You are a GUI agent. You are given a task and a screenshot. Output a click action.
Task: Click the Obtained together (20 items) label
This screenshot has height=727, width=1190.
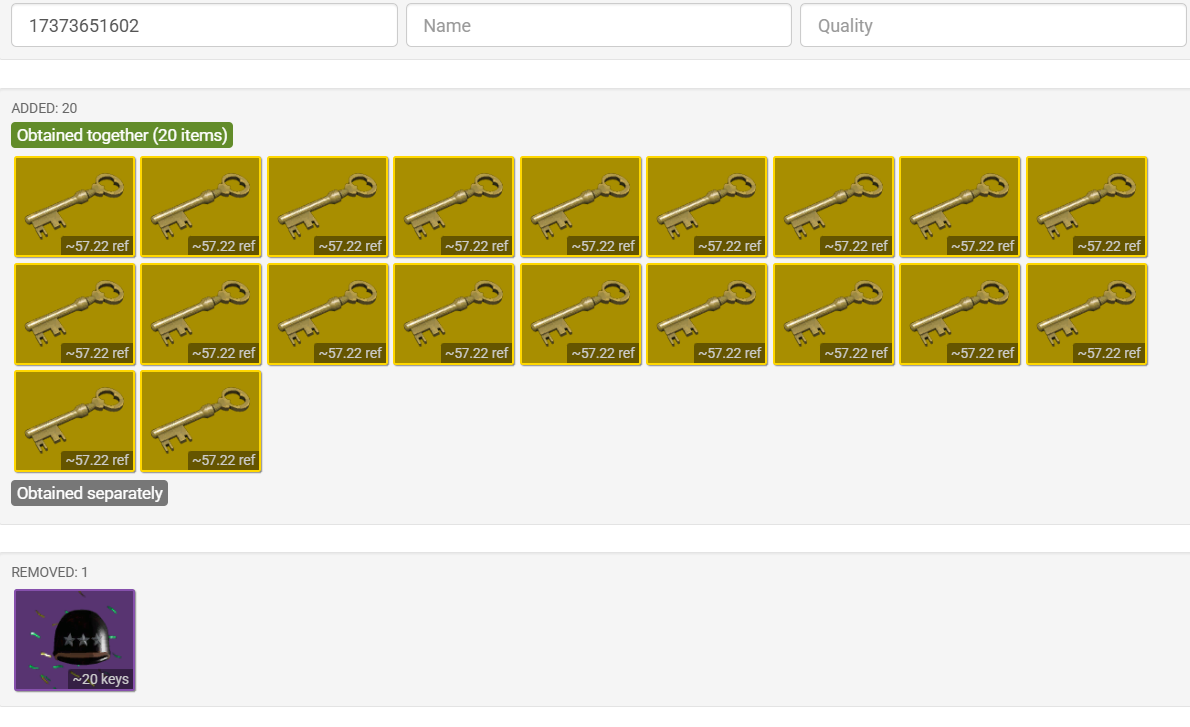click(x=122, y=135)
